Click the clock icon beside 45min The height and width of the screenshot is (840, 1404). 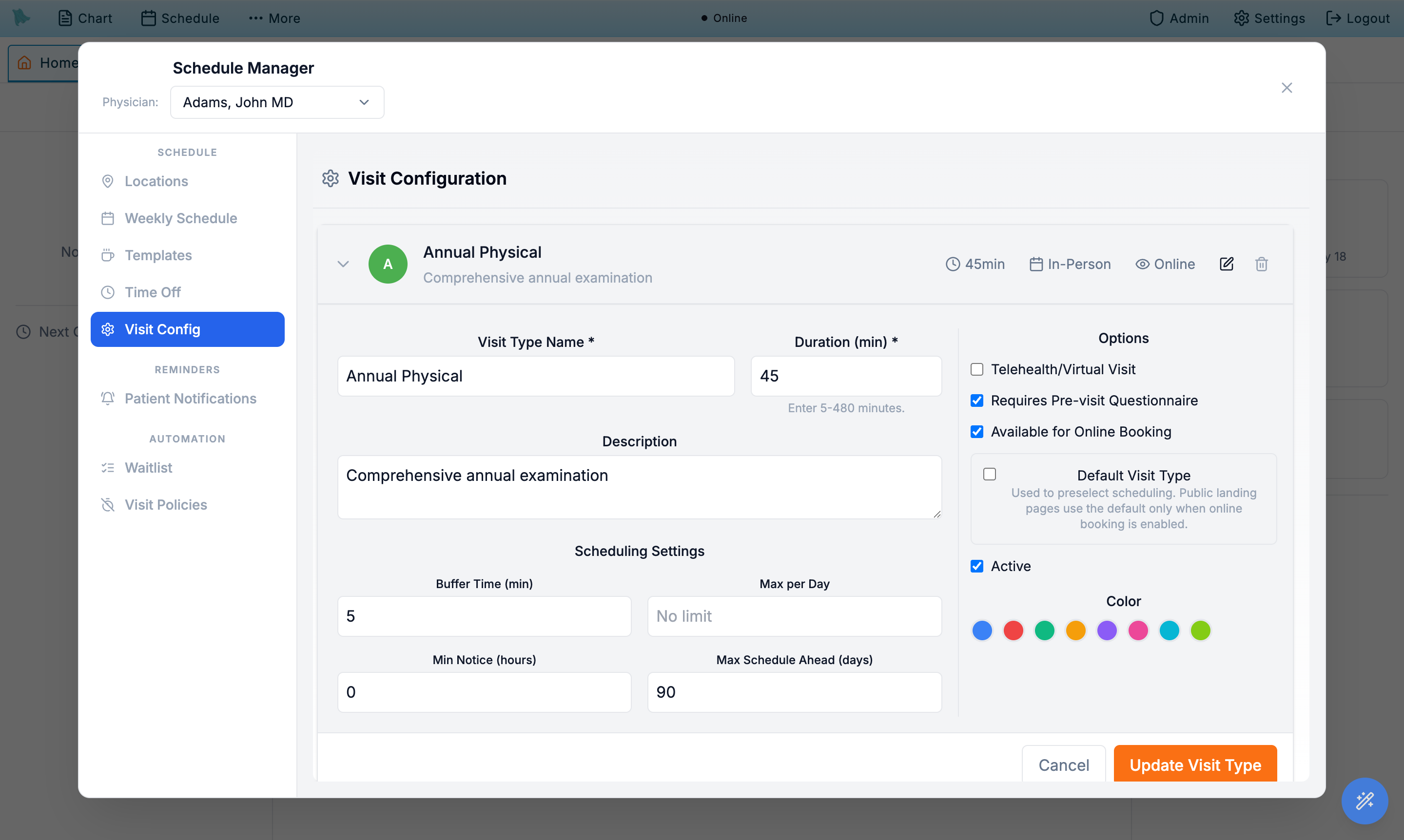(953, 265)
